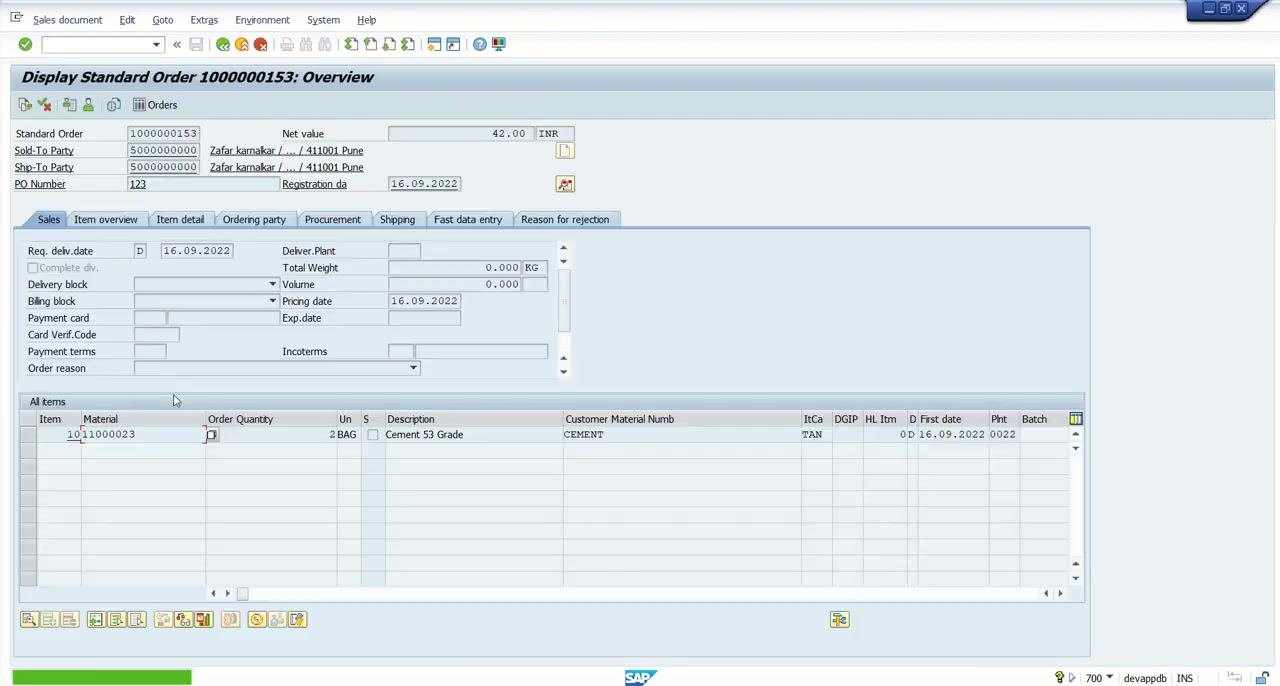Image resolution: width=1280 pixels, height=686 pixels.
Task: Click the item conditions pricing icon
Action: click(x=257, y=620)
